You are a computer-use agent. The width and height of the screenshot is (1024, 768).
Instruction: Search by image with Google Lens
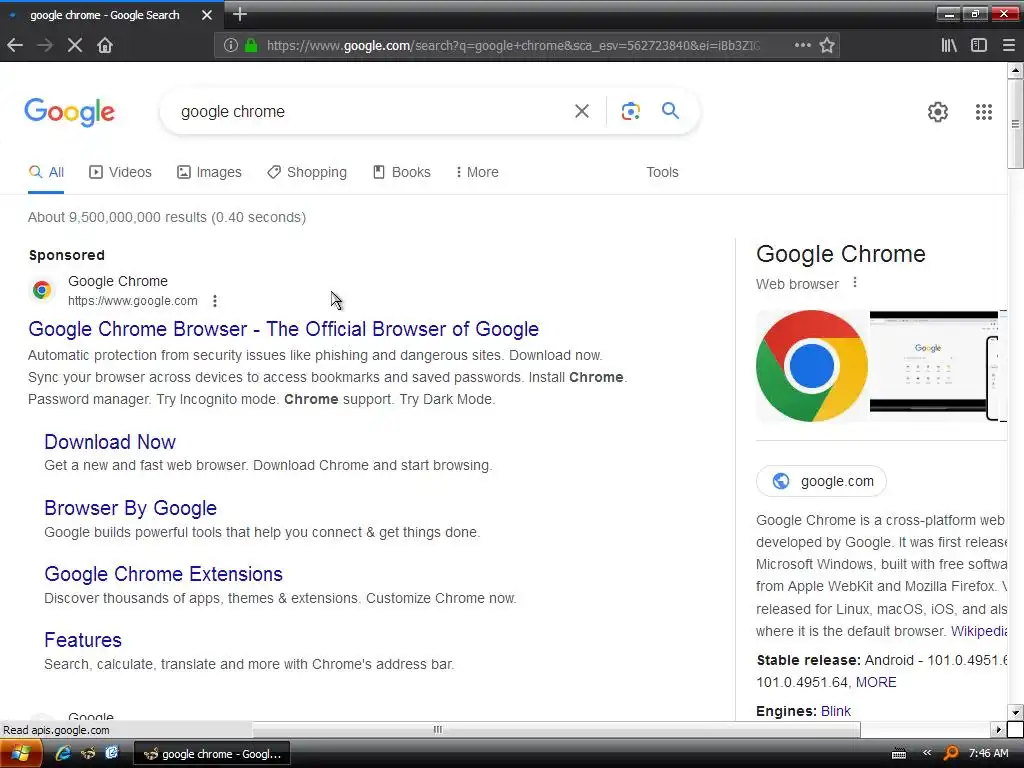[x=630, y=111]
